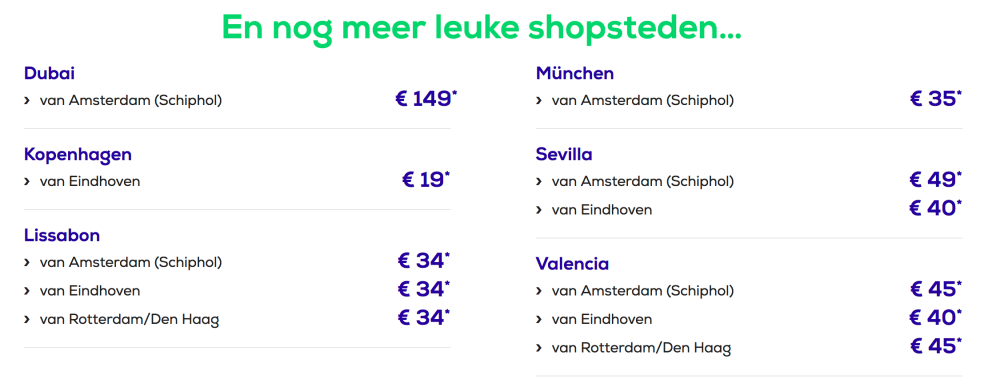Screen dimensions: 1000x388
Task: Open the Valencia destination heading
Action: pyautogui.click(x=572, y=264)
